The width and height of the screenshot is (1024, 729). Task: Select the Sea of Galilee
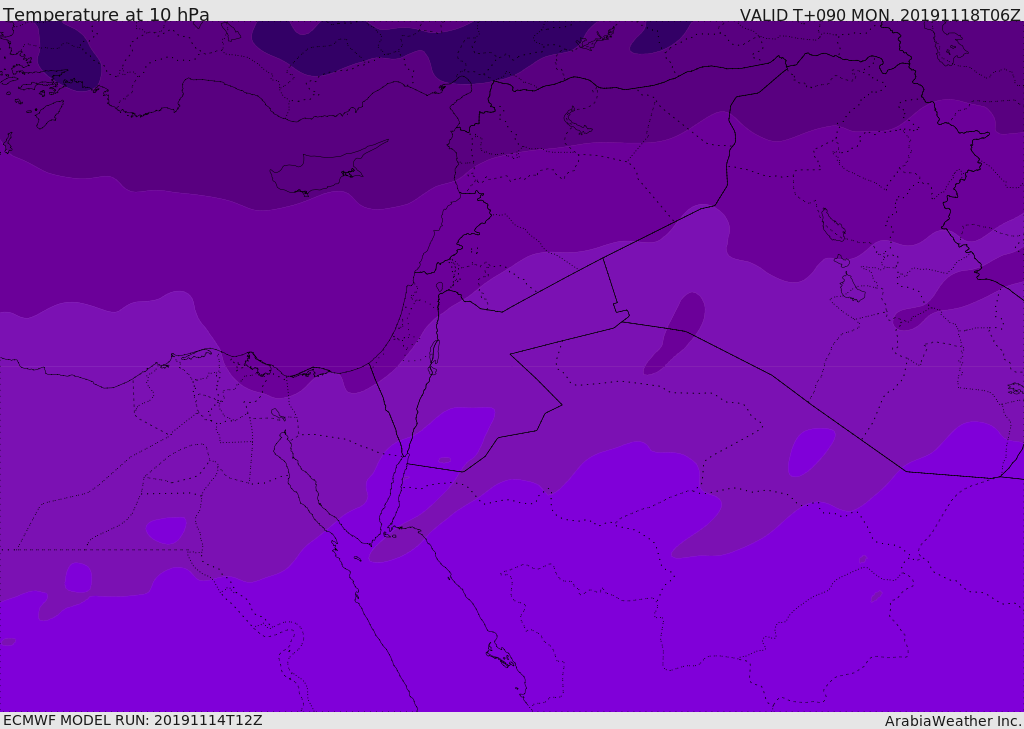(x=439, y=286)
